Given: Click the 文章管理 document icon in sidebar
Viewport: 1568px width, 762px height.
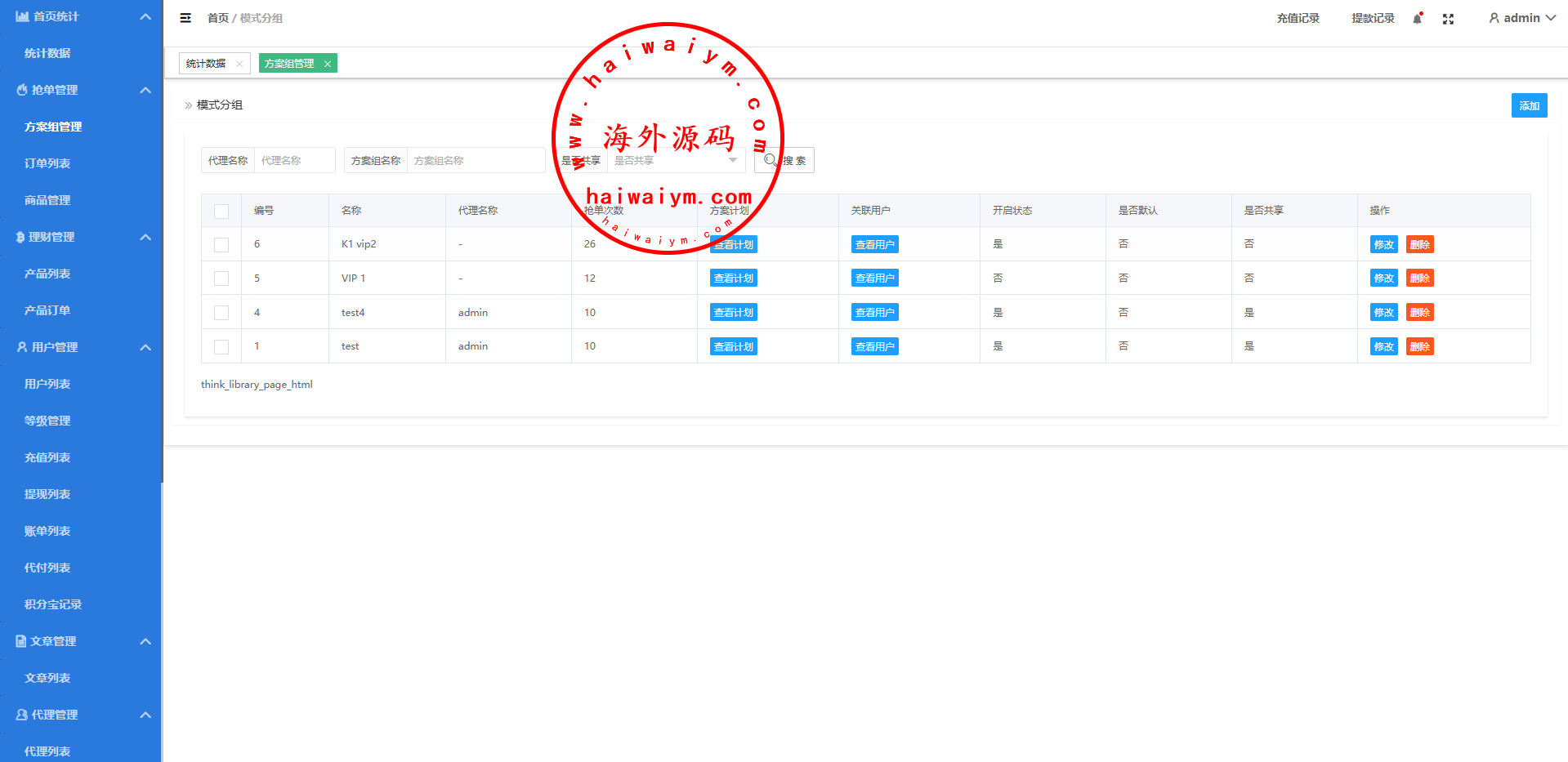Looking at the screenshot, I should tap(21, 641).
